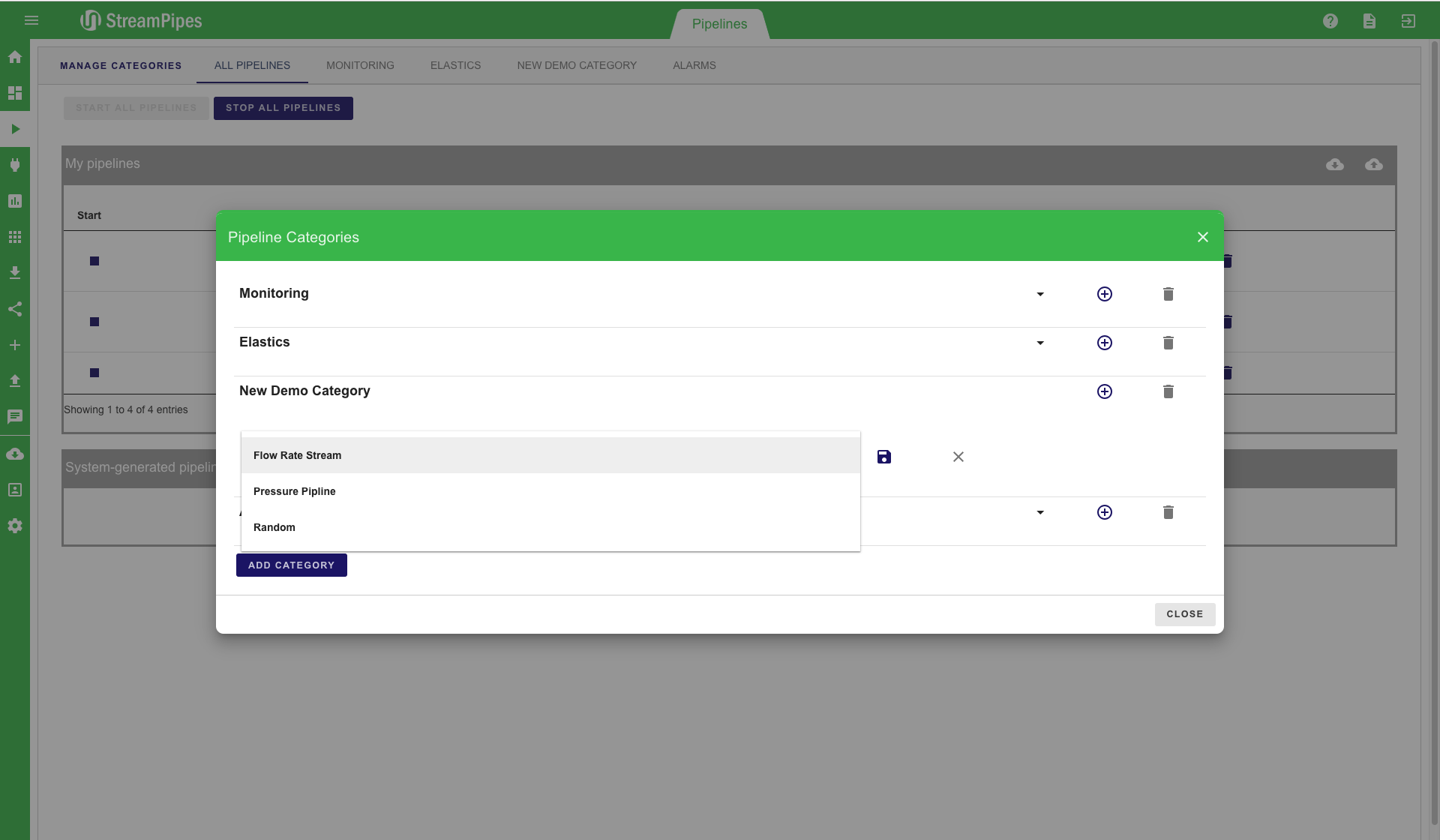1440x840 pixels.
Task: Add a pipeline to the New Demo Category
Action: click(x=1104, y=391)
